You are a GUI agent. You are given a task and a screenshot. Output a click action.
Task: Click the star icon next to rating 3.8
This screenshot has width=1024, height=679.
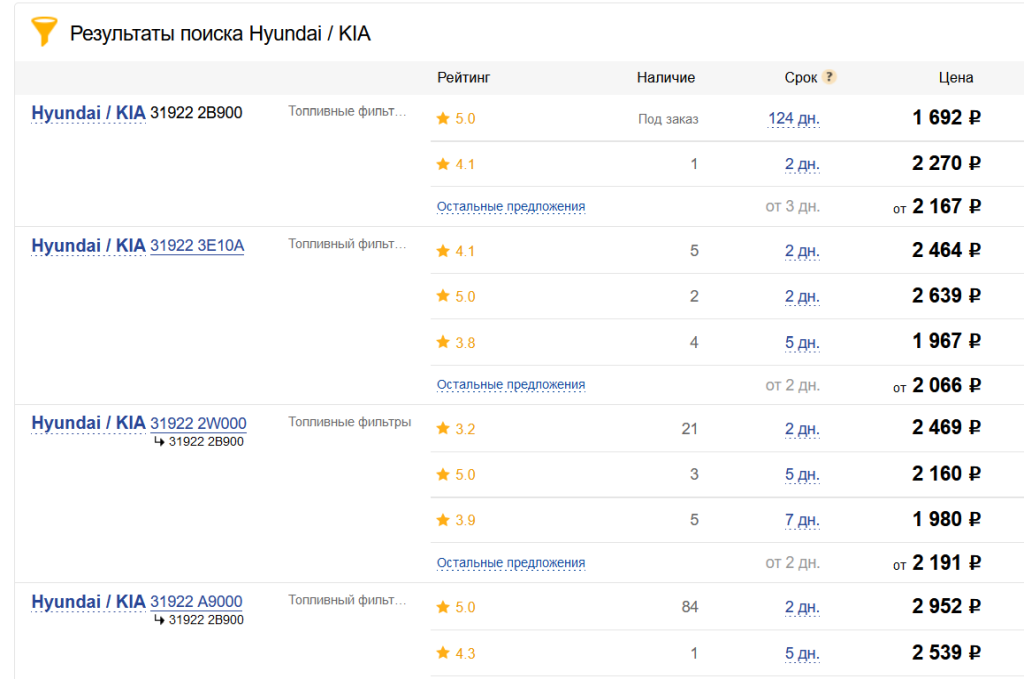[443, 343]
